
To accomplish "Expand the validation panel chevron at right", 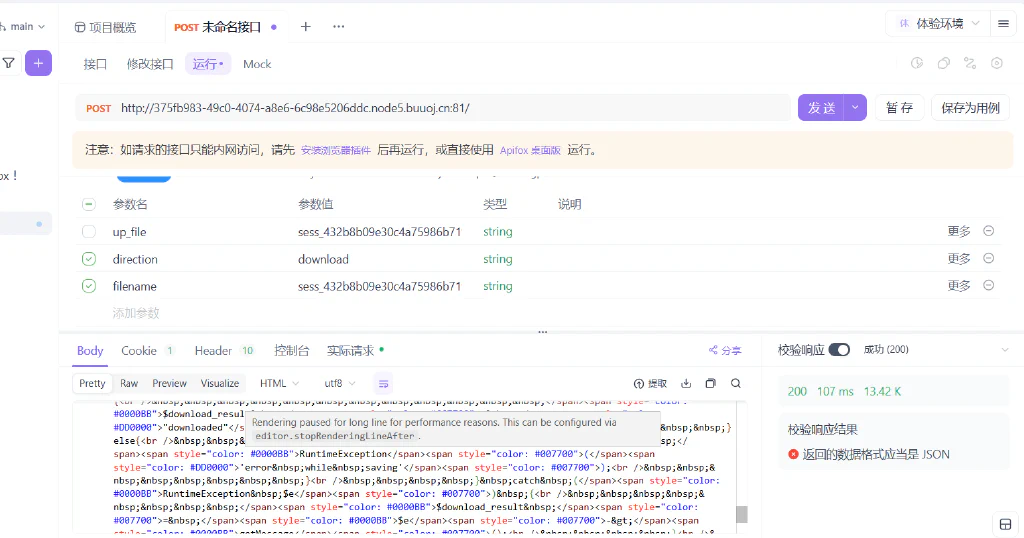I will pyautogui.click(x=1004, y=351).
